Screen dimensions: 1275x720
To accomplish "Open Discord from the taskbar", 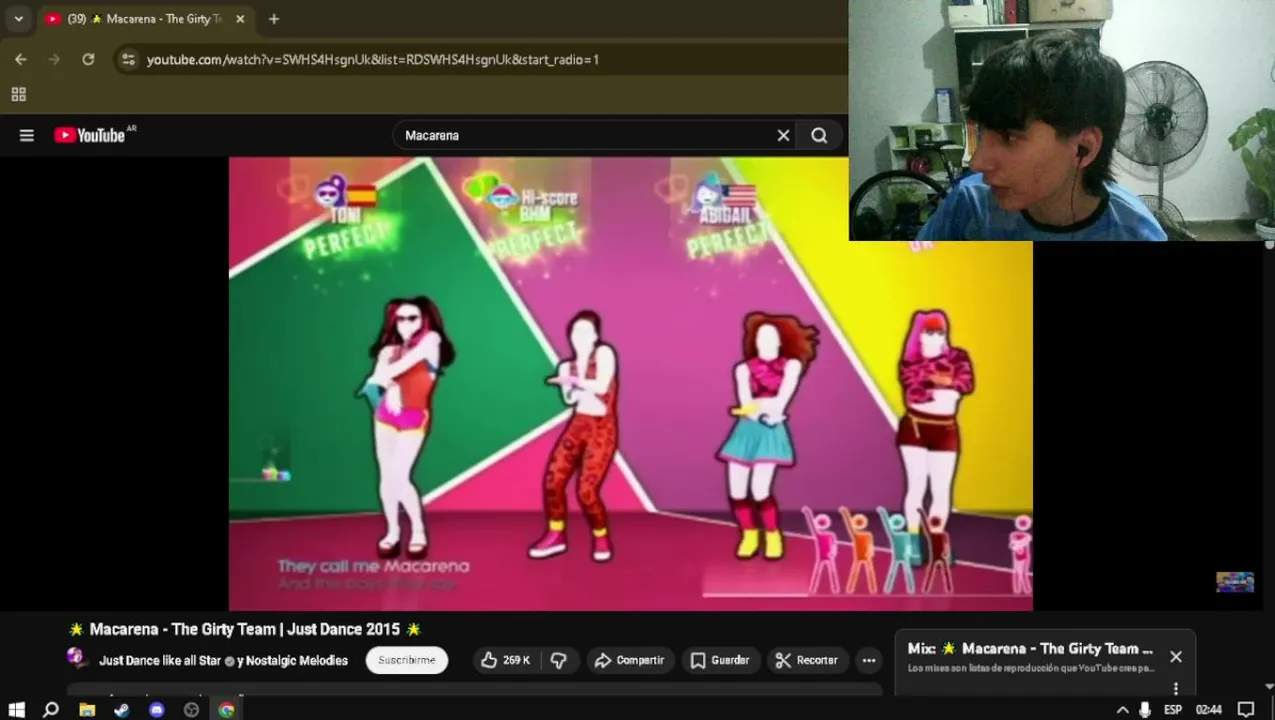I will [157, 709].
